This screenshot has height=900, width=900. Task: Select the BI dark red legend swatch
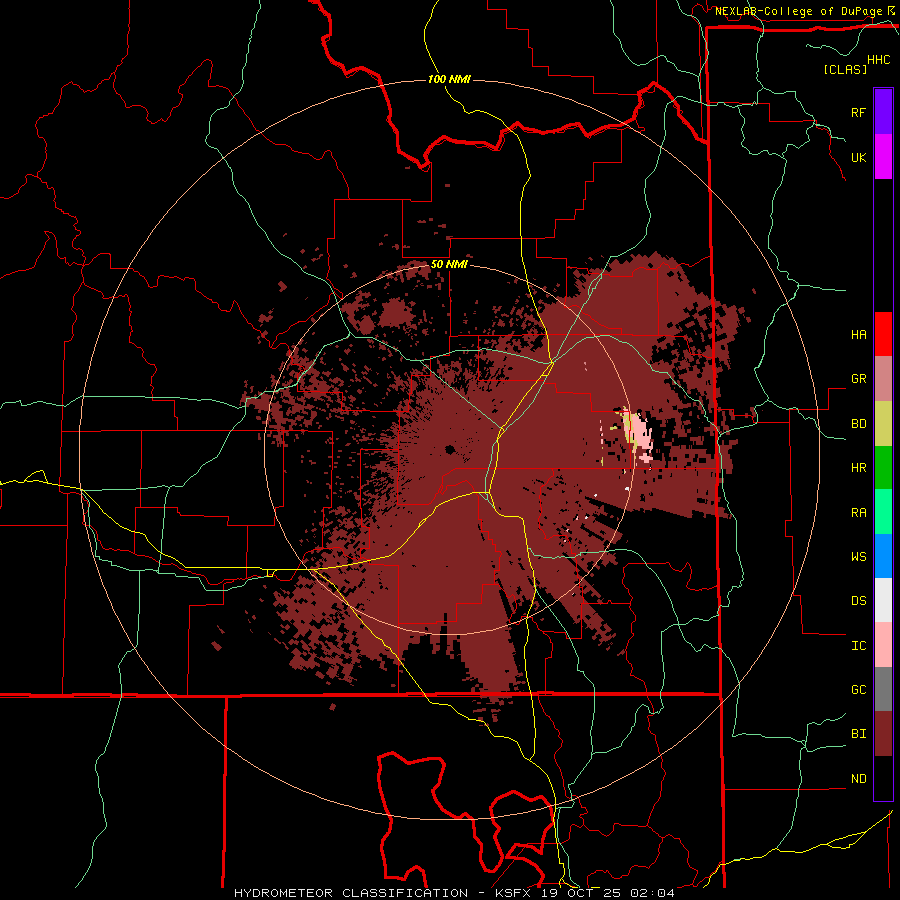point(883,734)
